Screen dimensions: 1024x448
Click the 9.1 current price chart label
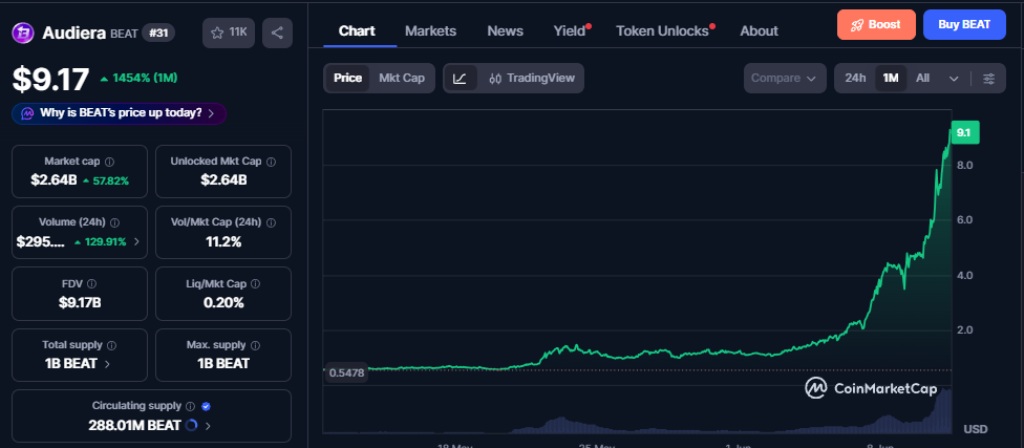(x=965, y=133)
